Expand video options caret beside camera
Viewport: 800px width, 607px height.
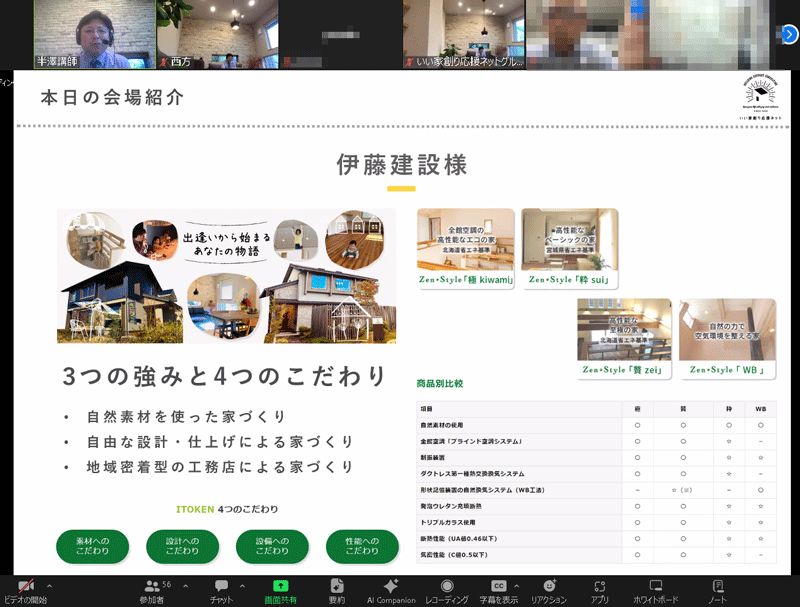tap(49, 586)
